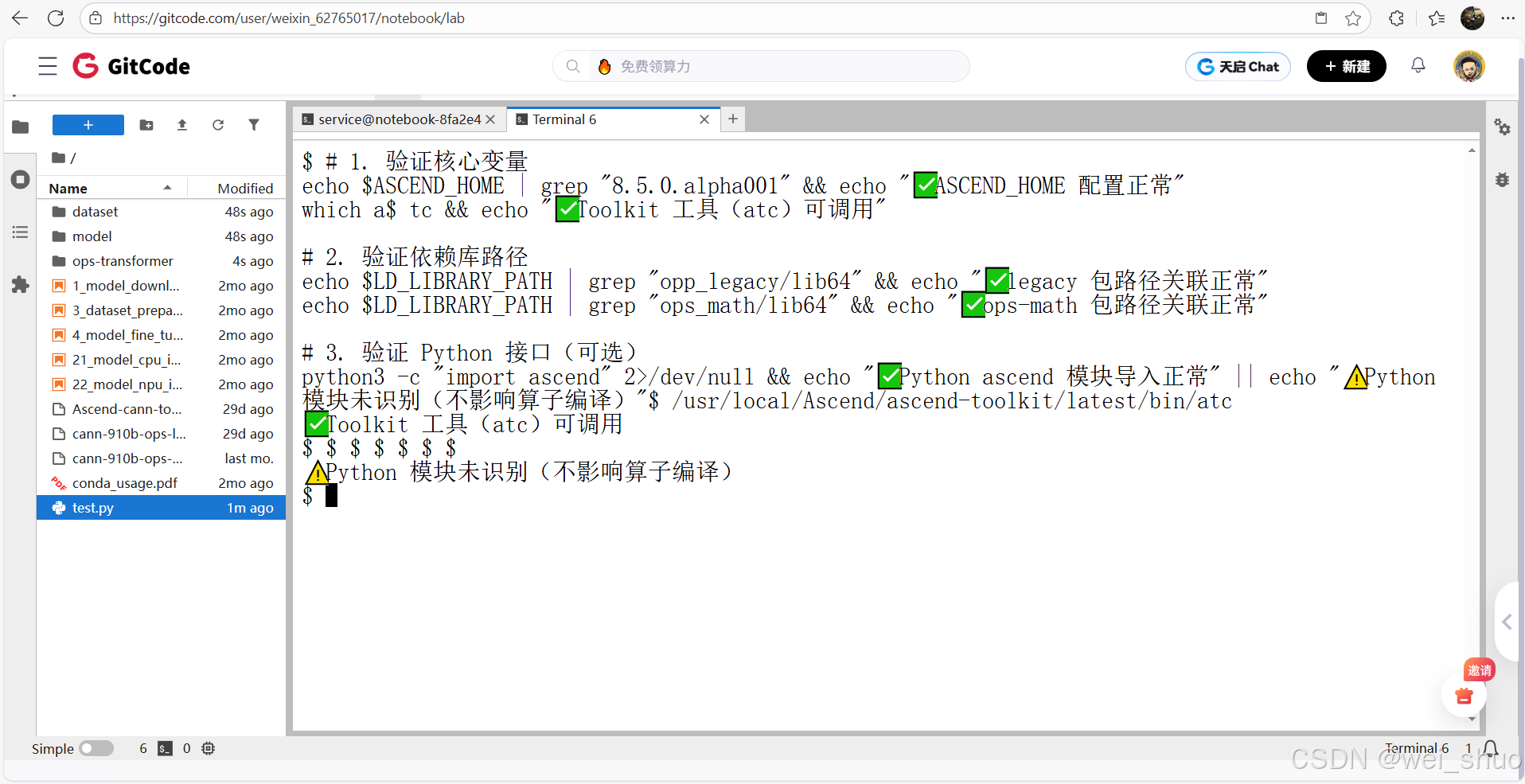Open the debugger bug icon in right sidebar
Viewport: 1525px width, 784px height.
pyautogui.click(x=1502, y=180)
